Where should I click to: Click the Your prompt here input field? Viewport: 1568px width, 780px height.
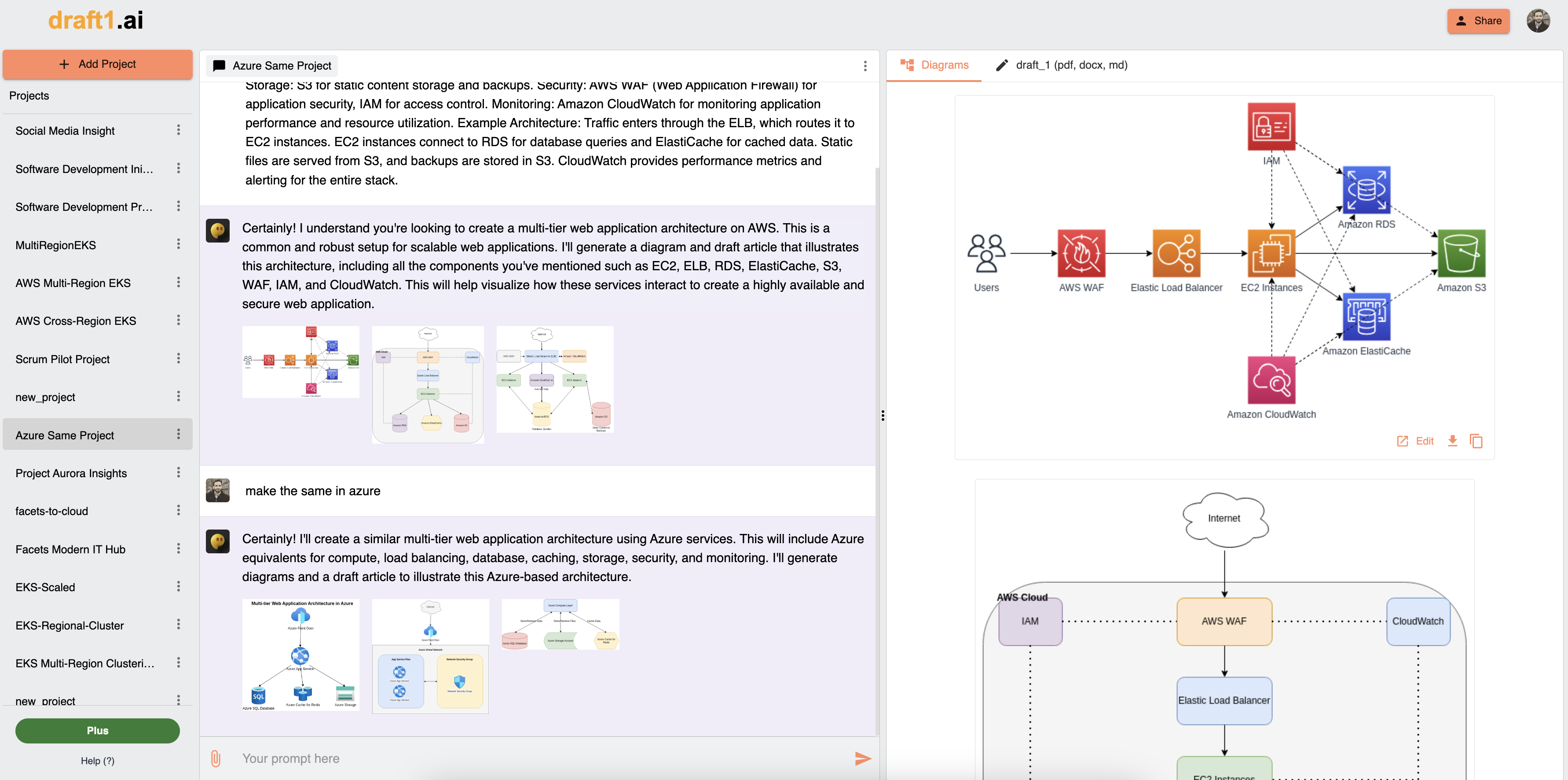pos(536,758)
